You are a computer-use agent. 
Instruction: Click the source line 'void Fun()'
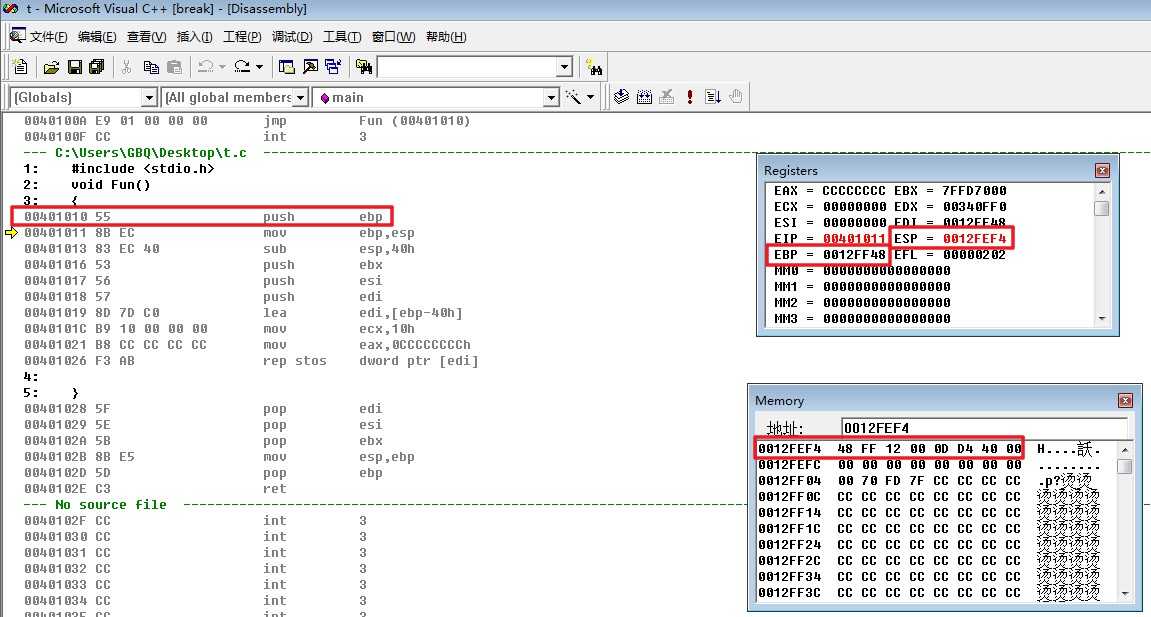[111, 185]
